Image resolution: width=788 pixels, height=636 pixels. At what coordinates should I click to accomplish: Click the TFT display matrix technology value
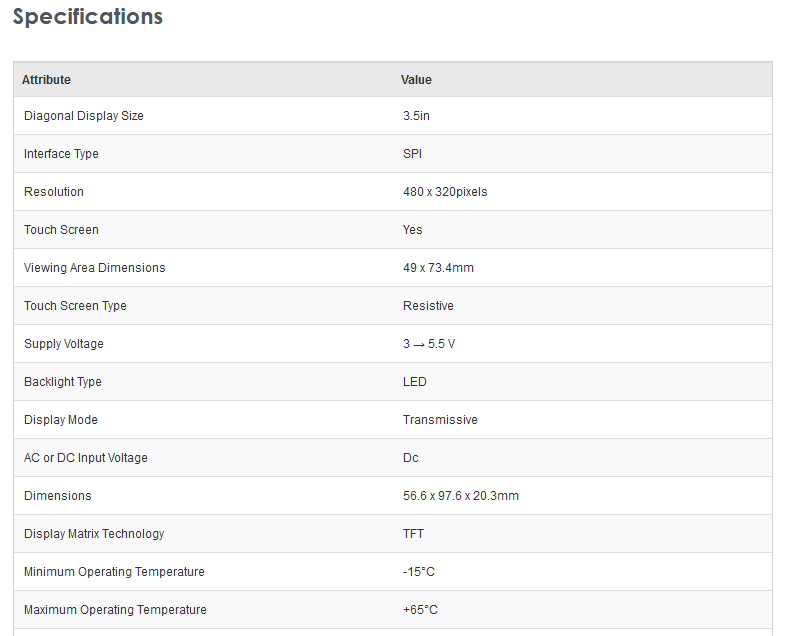(x=412, y=534)
